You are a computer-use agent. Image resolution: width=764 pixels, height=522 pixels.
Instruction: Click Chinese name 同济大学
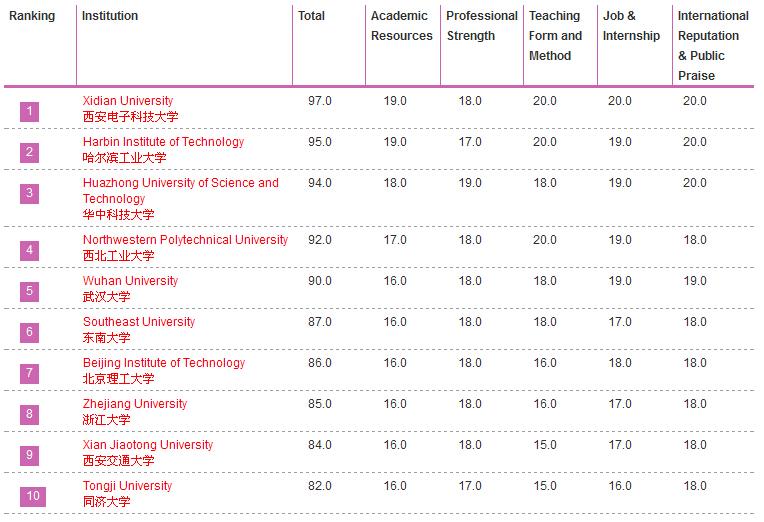(x=106, y=501)
